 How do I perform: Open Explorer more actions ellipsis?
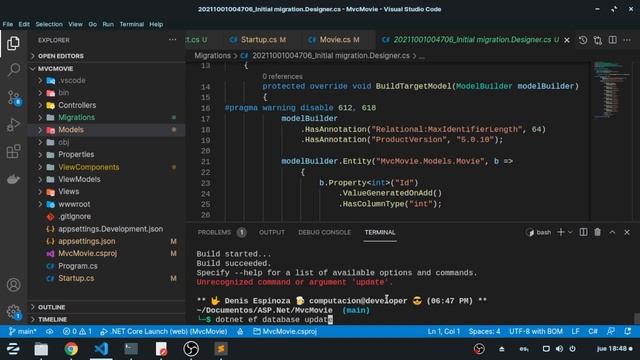coord(172,40)
